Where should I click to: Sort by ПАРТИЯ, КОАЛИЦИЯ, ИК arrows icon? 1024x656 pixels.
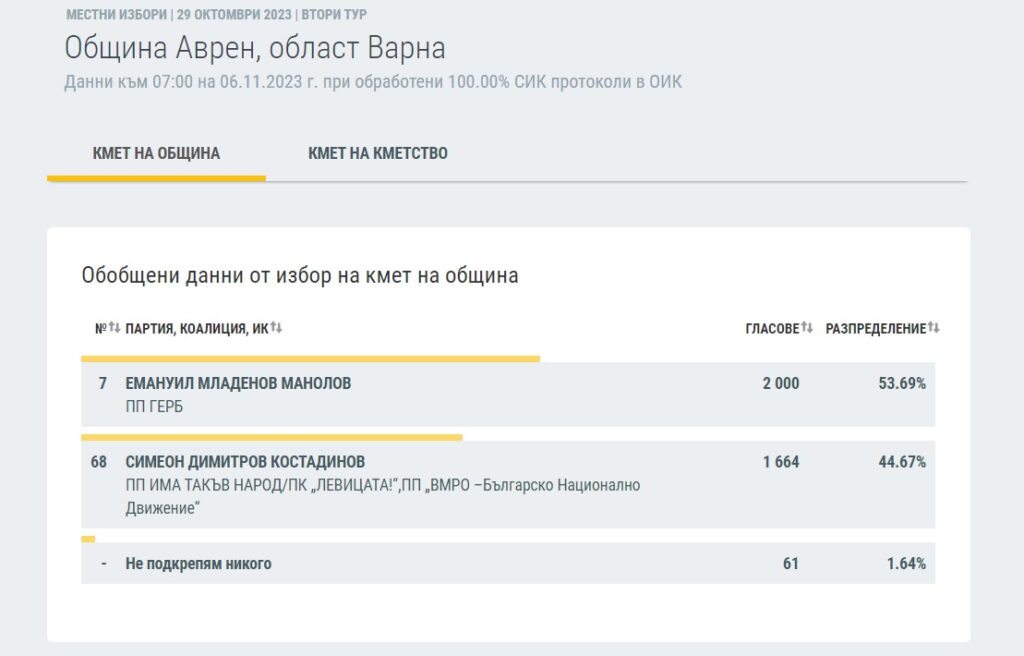coord(276,327)
